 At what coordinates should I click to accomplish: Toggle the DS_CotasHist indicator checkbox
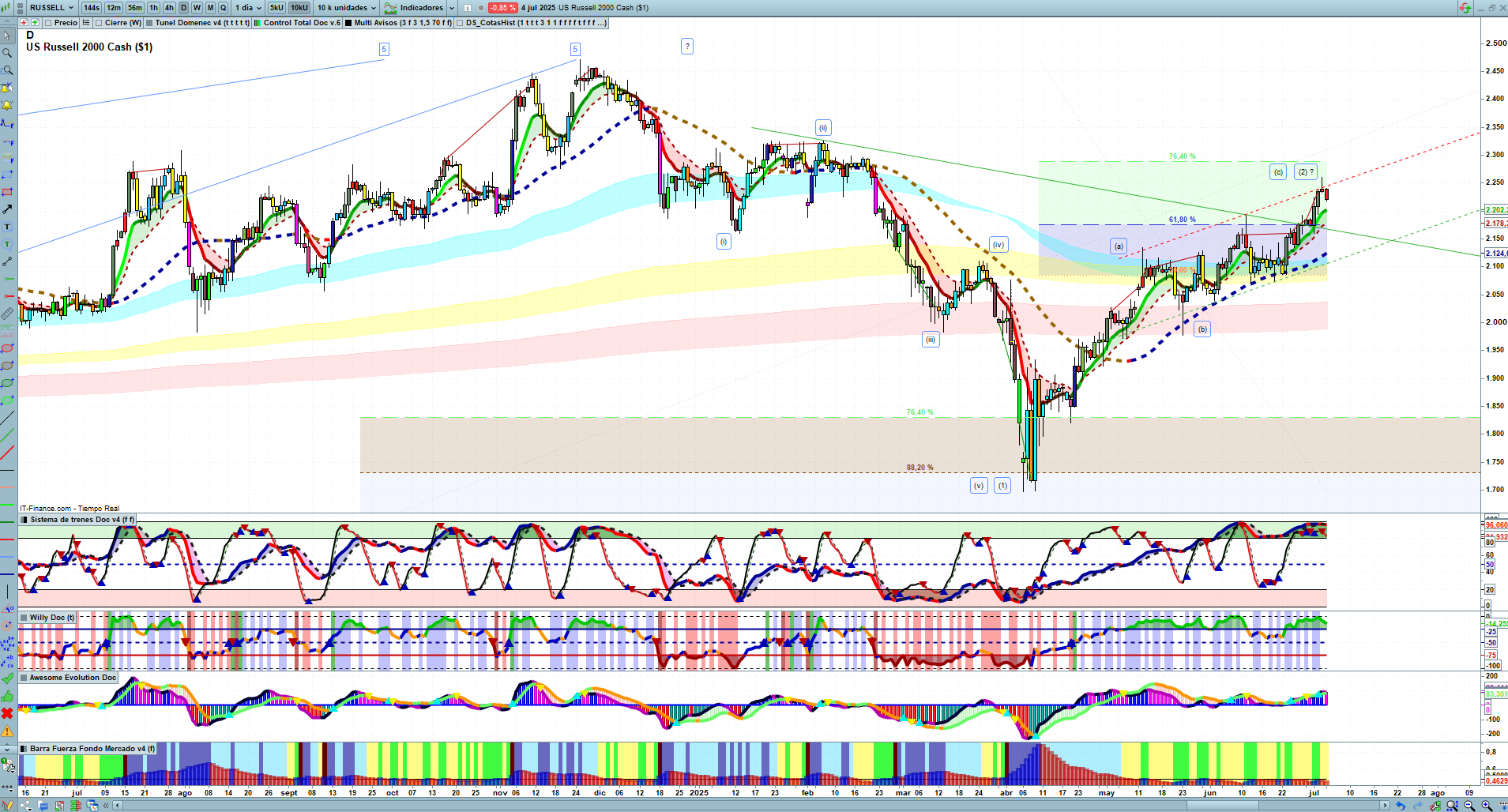[460, 23]
